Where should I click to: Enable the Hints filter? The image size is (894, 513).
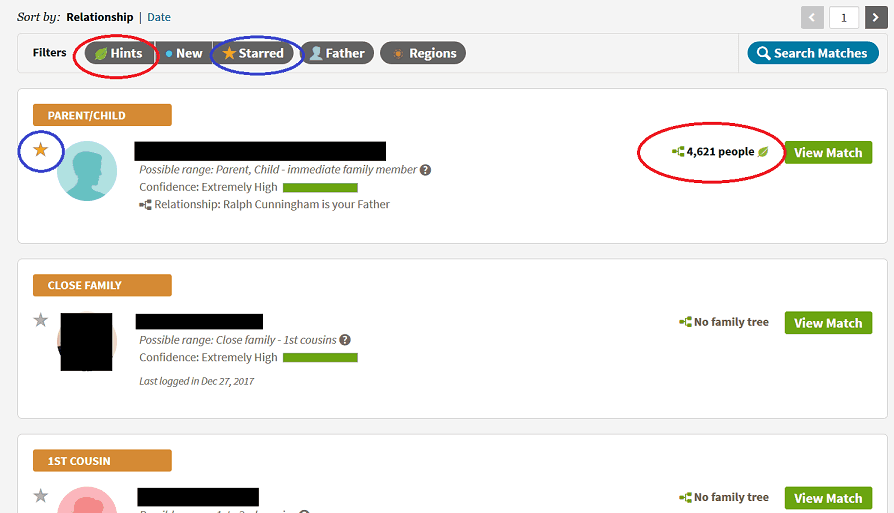pyautogui.click(x=120, y=53)
